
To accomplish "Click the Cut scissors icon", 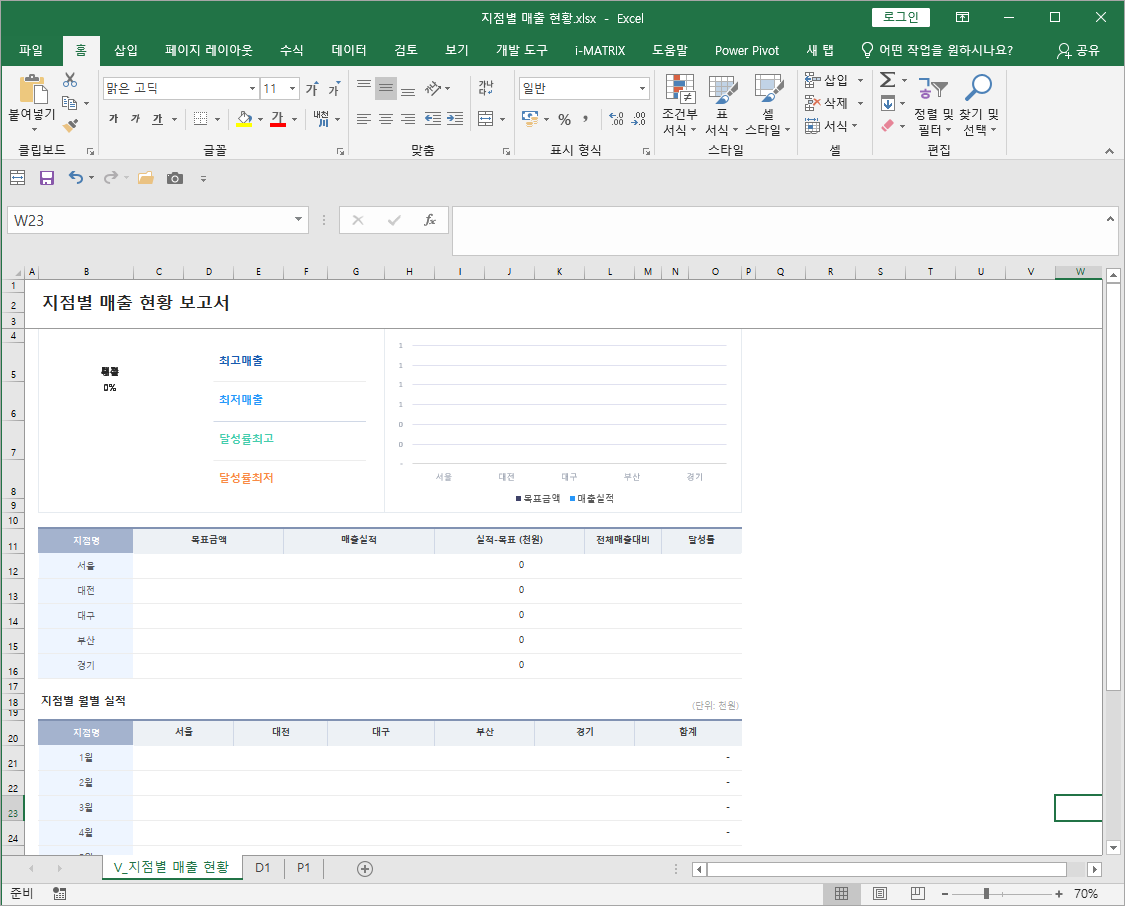I will [70, 80].
